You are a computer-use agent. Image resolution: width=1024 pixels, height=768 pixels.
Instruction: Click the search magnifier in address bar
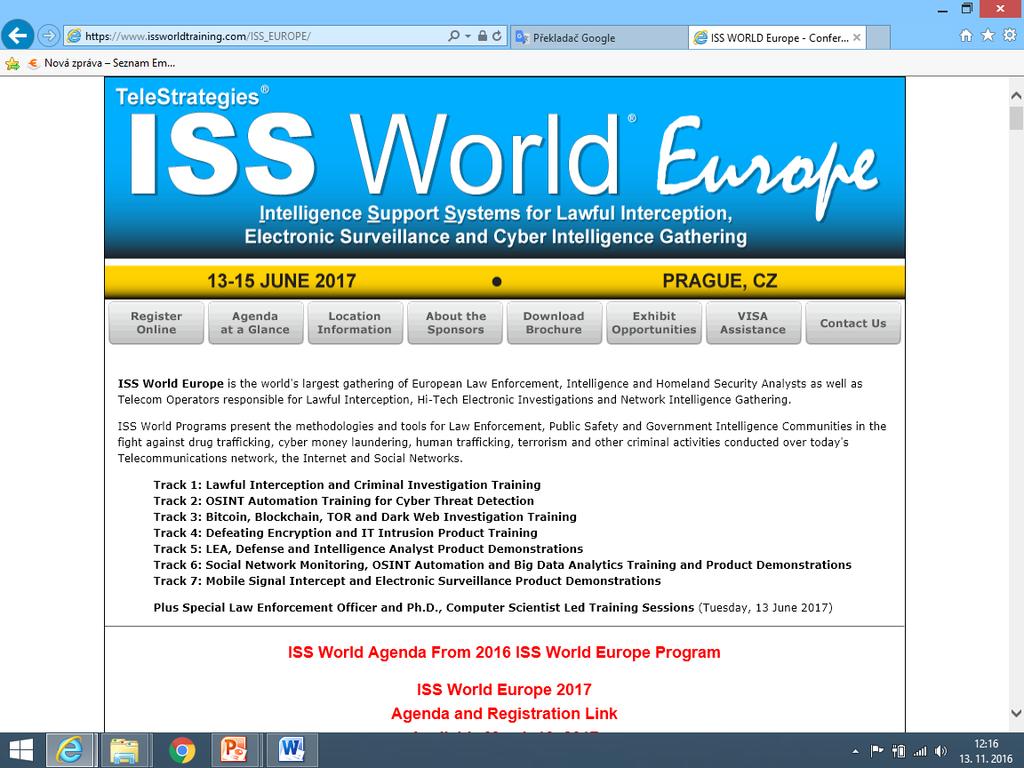click(453, 36)
